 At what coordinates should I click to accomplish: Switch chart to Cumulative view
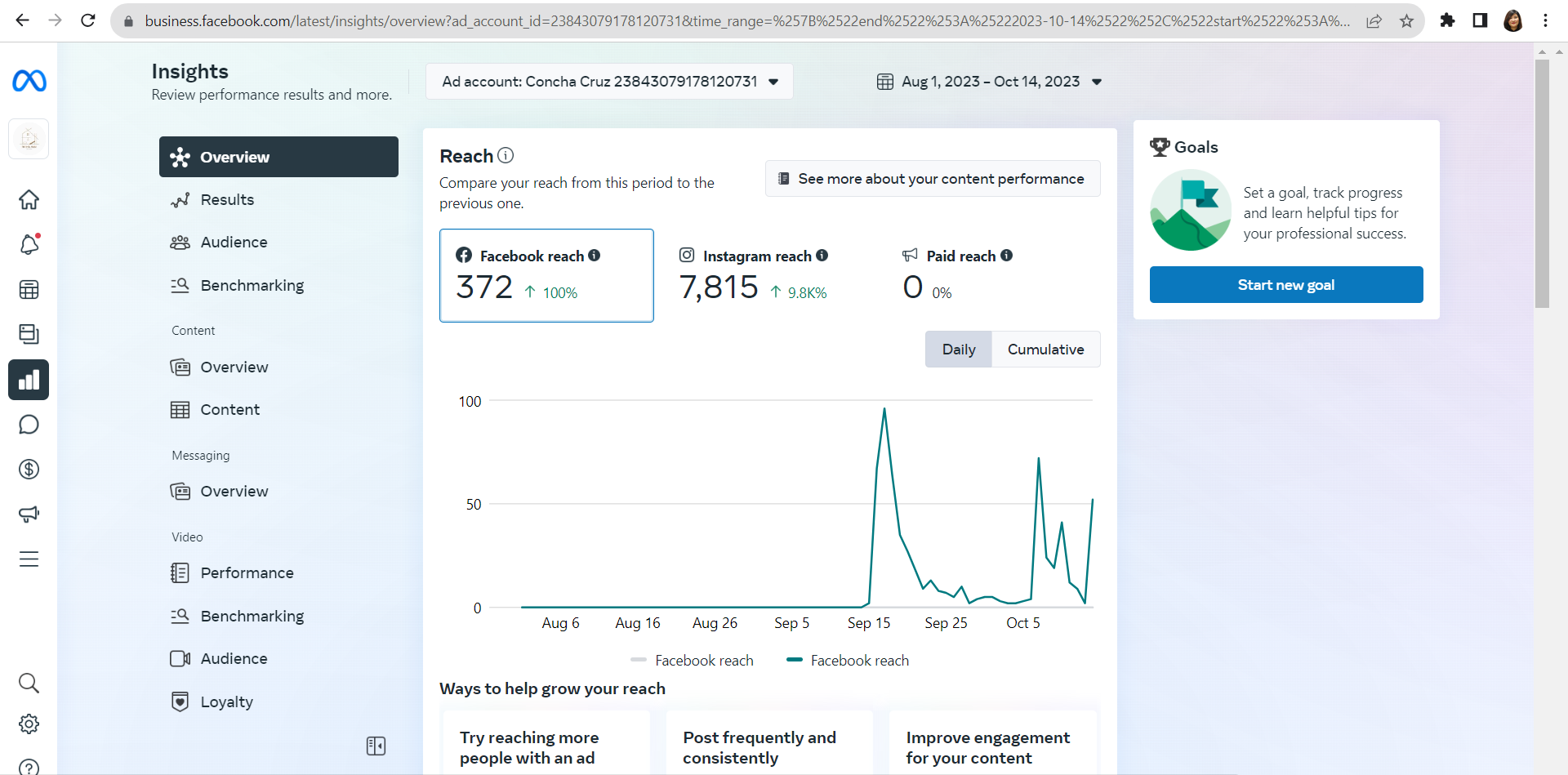1046,350
